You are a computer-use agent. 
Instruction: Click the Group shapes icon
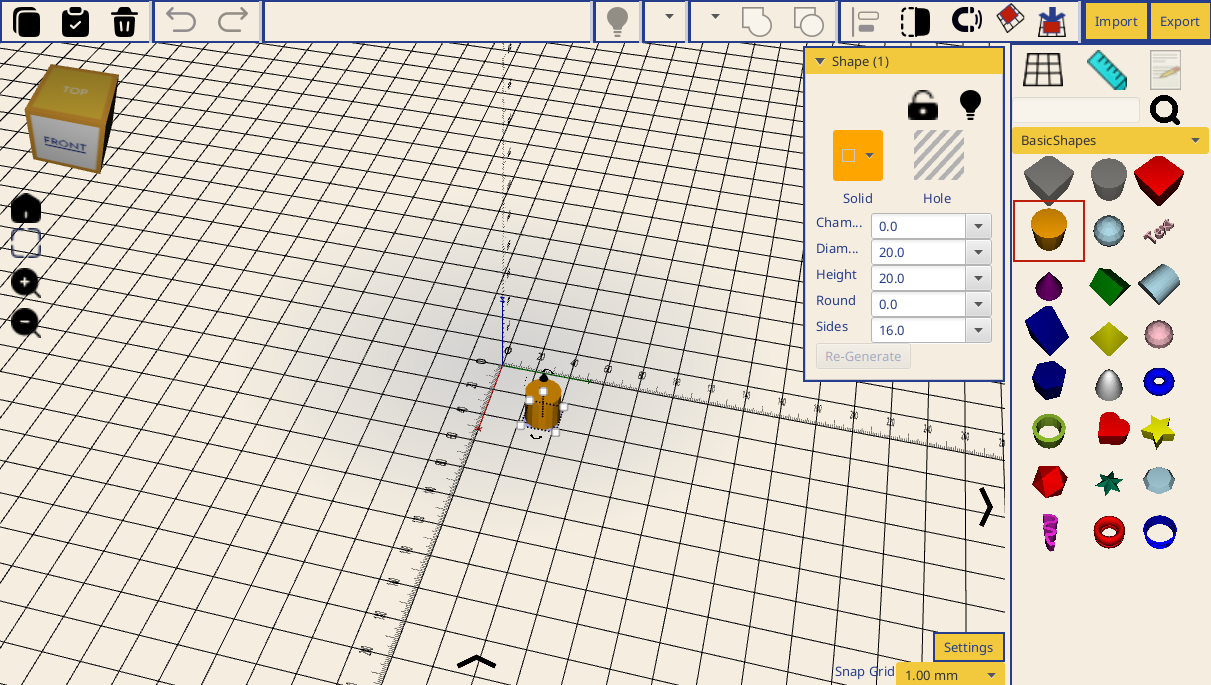tap(757, 21)
